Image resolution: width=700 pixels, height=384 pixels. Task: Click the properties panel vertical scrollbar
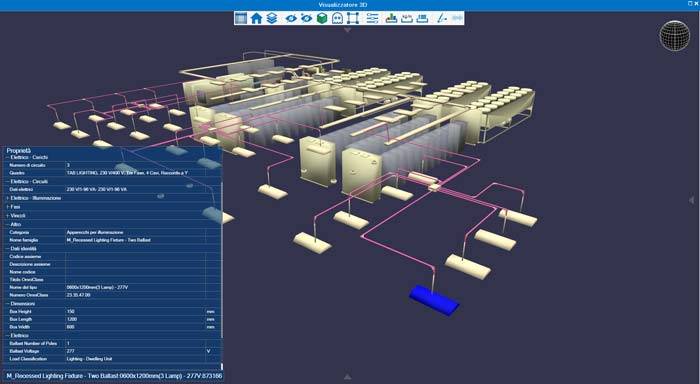[222, 259]
